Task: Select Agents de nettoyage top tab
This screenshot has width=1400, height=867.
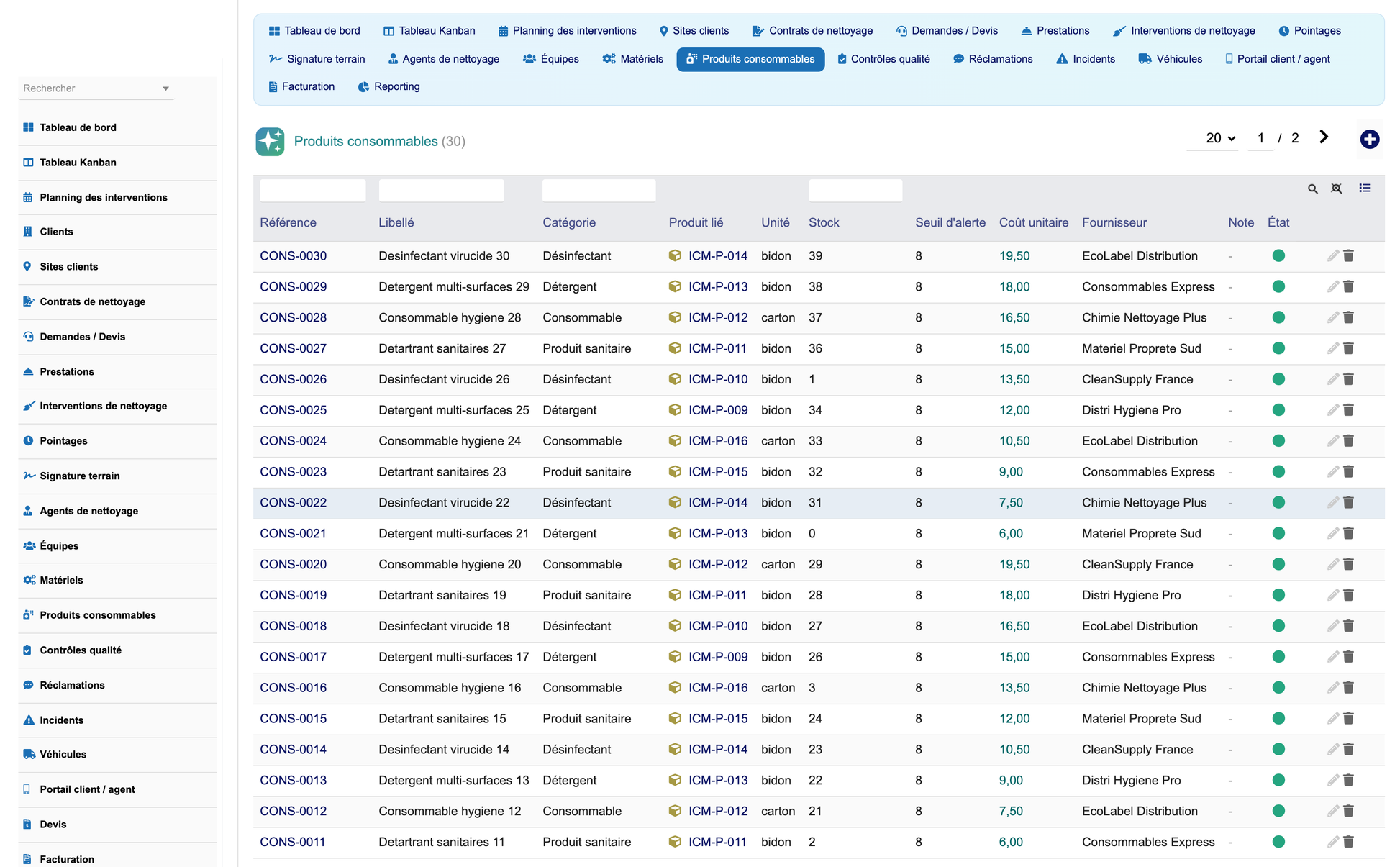Action: tap(443, 59)
